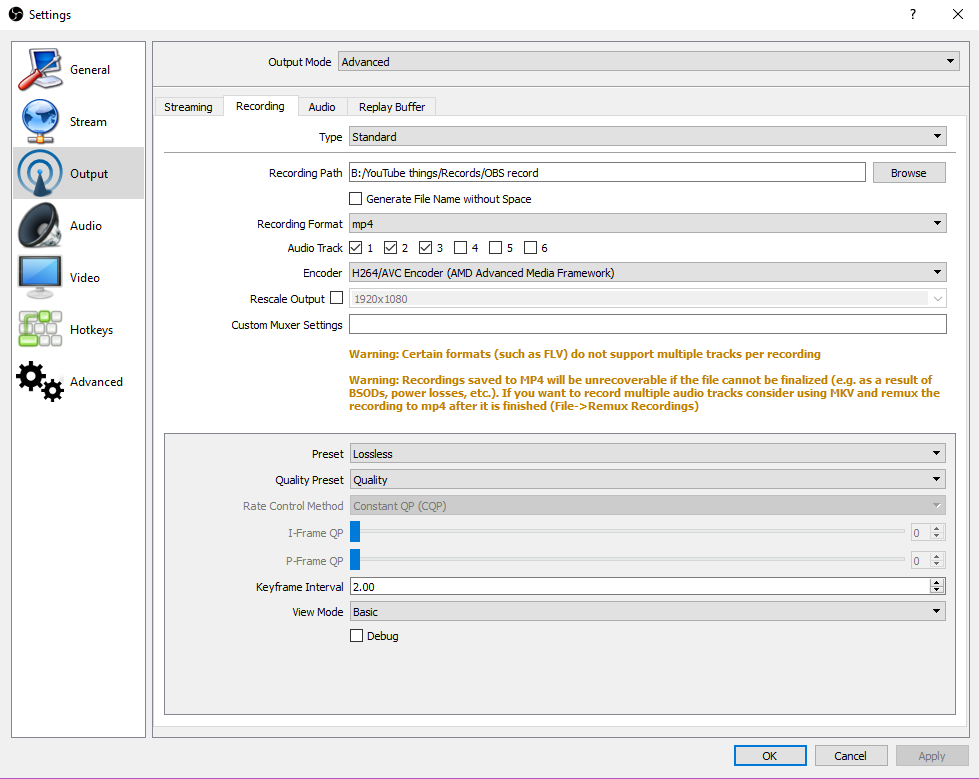
Task: Click the help question mark icon
Action: (x=912, y=14)
